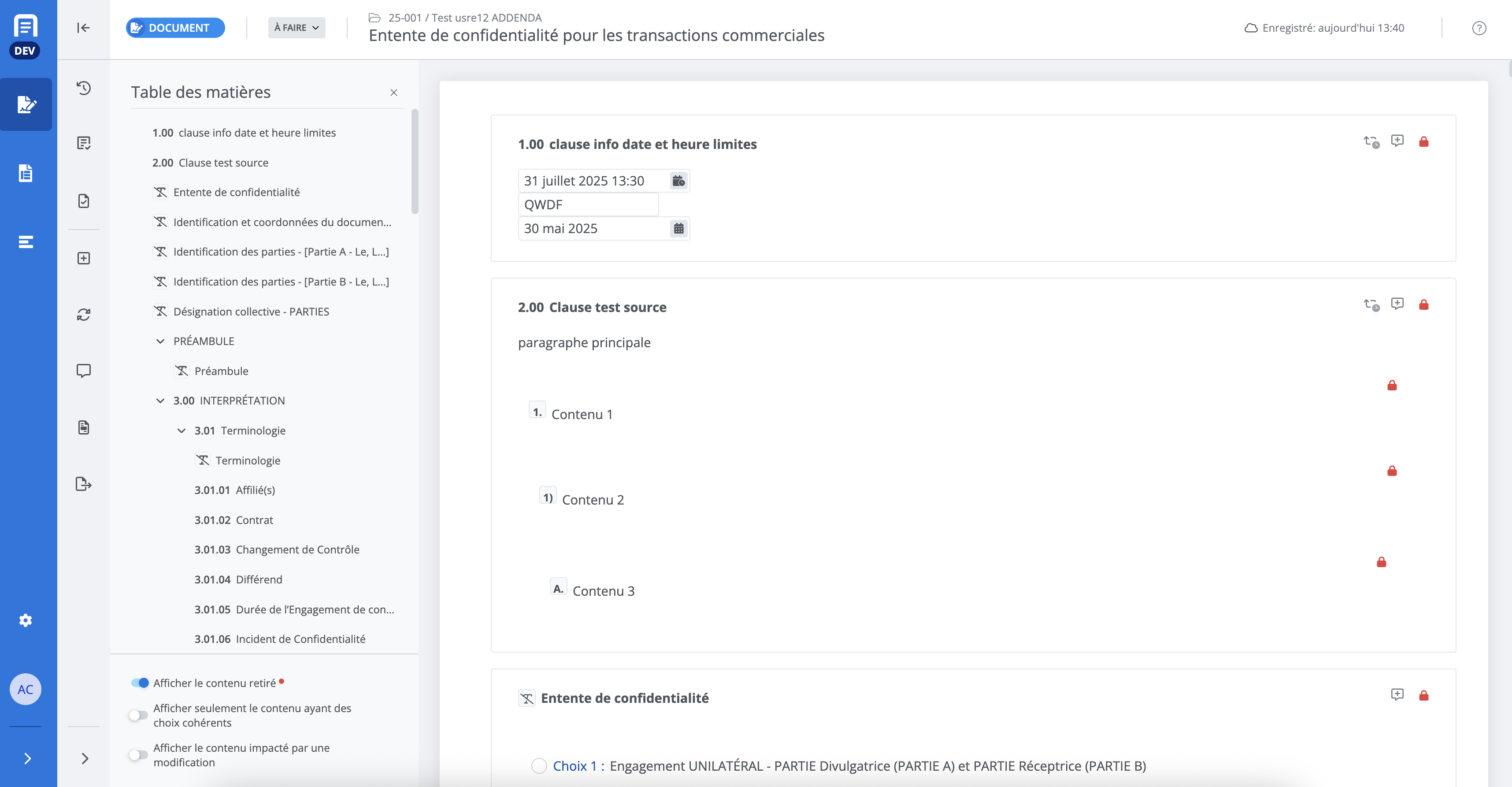This screenshot has height=787, width=1512.
Task: Click the QWDF text input field
Action: click(588, 205)
